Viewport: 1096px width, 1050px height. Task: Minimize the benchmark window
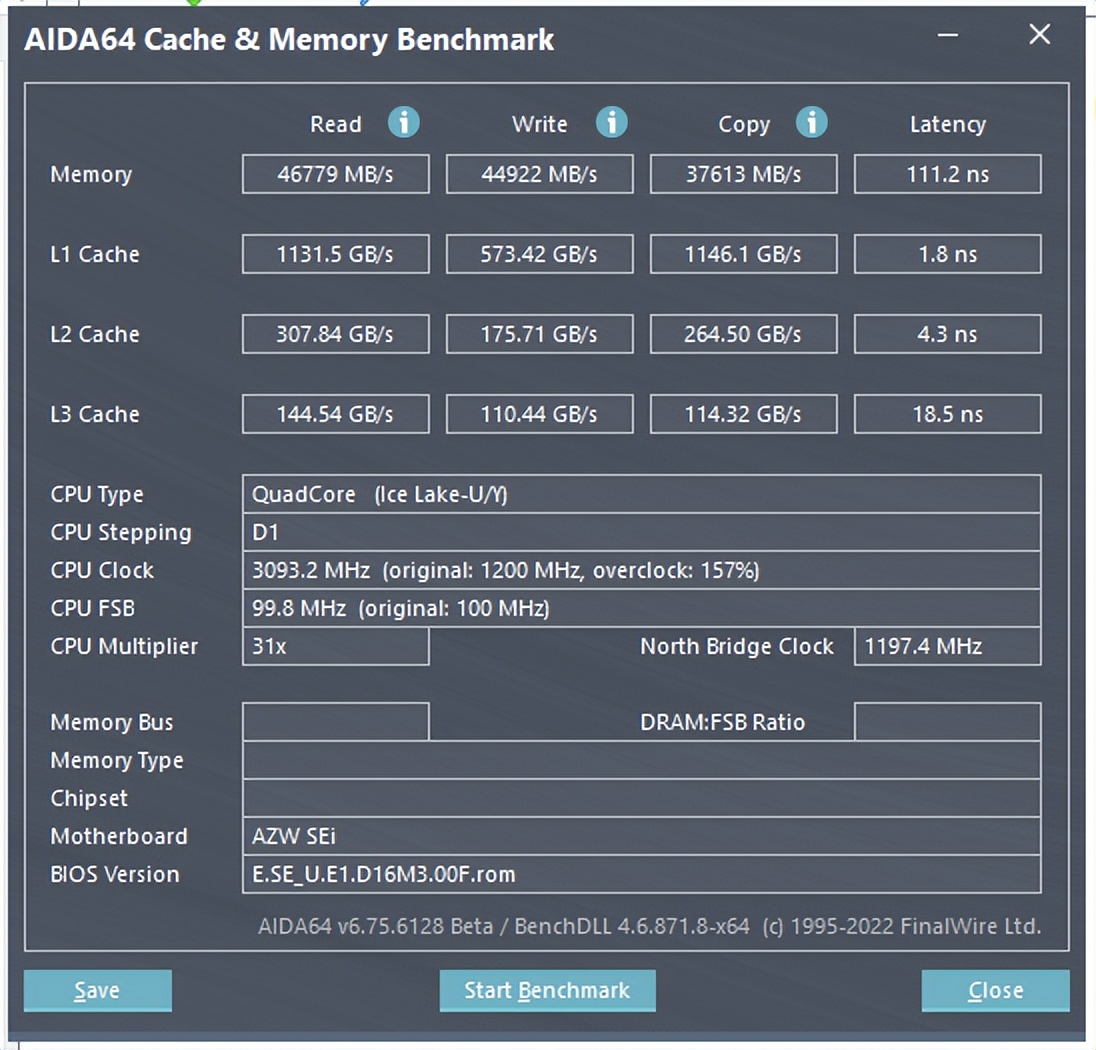click(948, 36)
